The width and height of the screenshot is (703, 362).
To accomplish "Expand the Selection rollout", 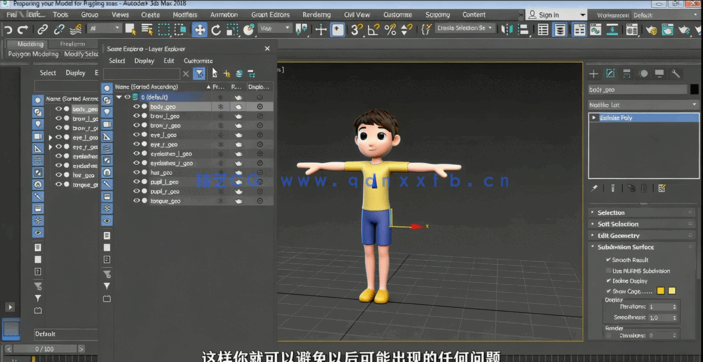I will point(642,213).
